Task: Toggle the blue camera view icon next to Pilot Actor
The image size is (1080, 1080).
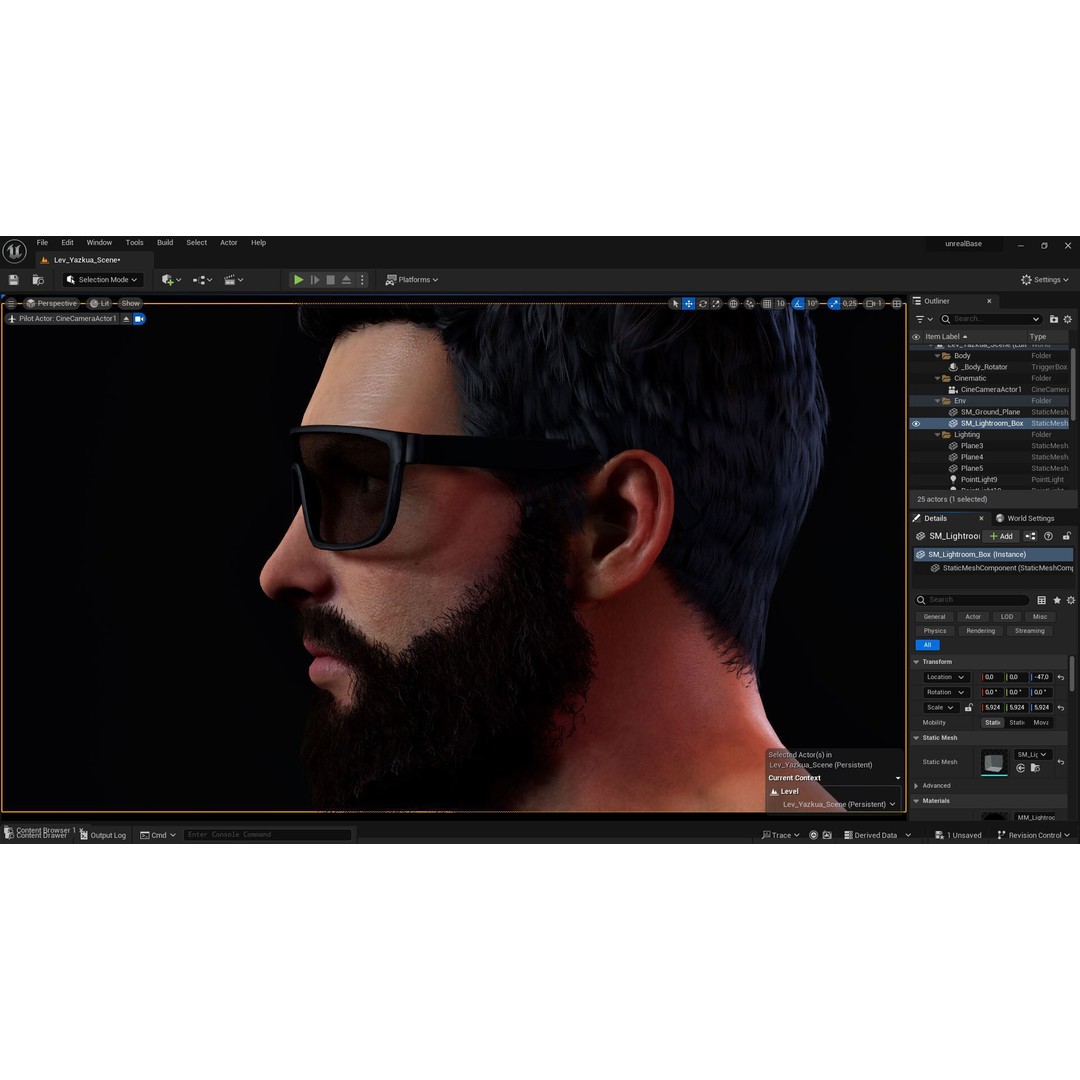Action: (x=139, y=319)
